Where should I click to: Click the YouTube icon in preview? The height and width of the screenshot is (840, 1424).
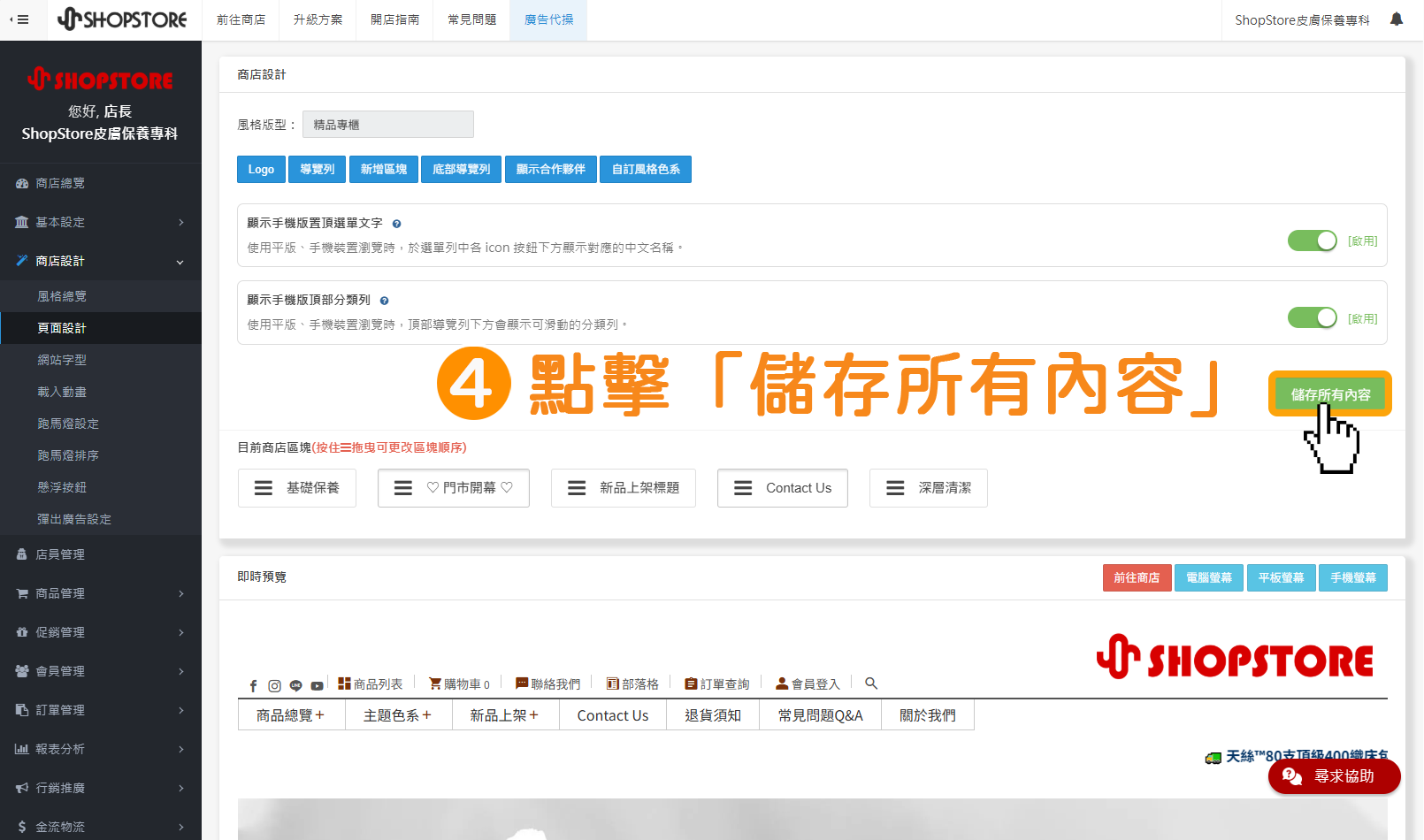(x=317, y=686)
